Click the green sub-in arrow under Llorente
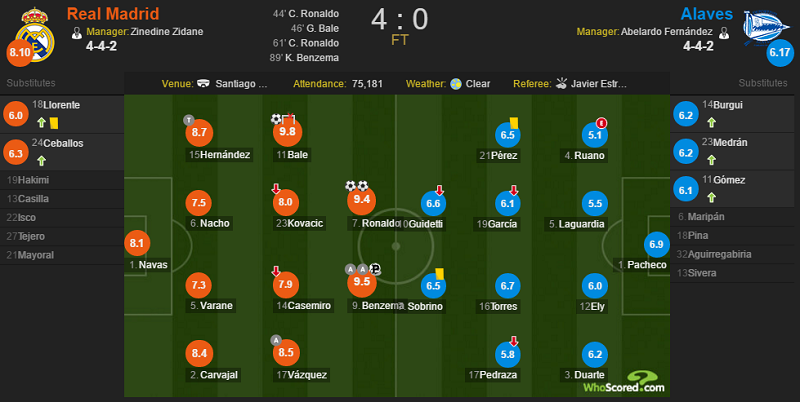The height and width of the screenshot is (402, 800). [x=41, y=123]
